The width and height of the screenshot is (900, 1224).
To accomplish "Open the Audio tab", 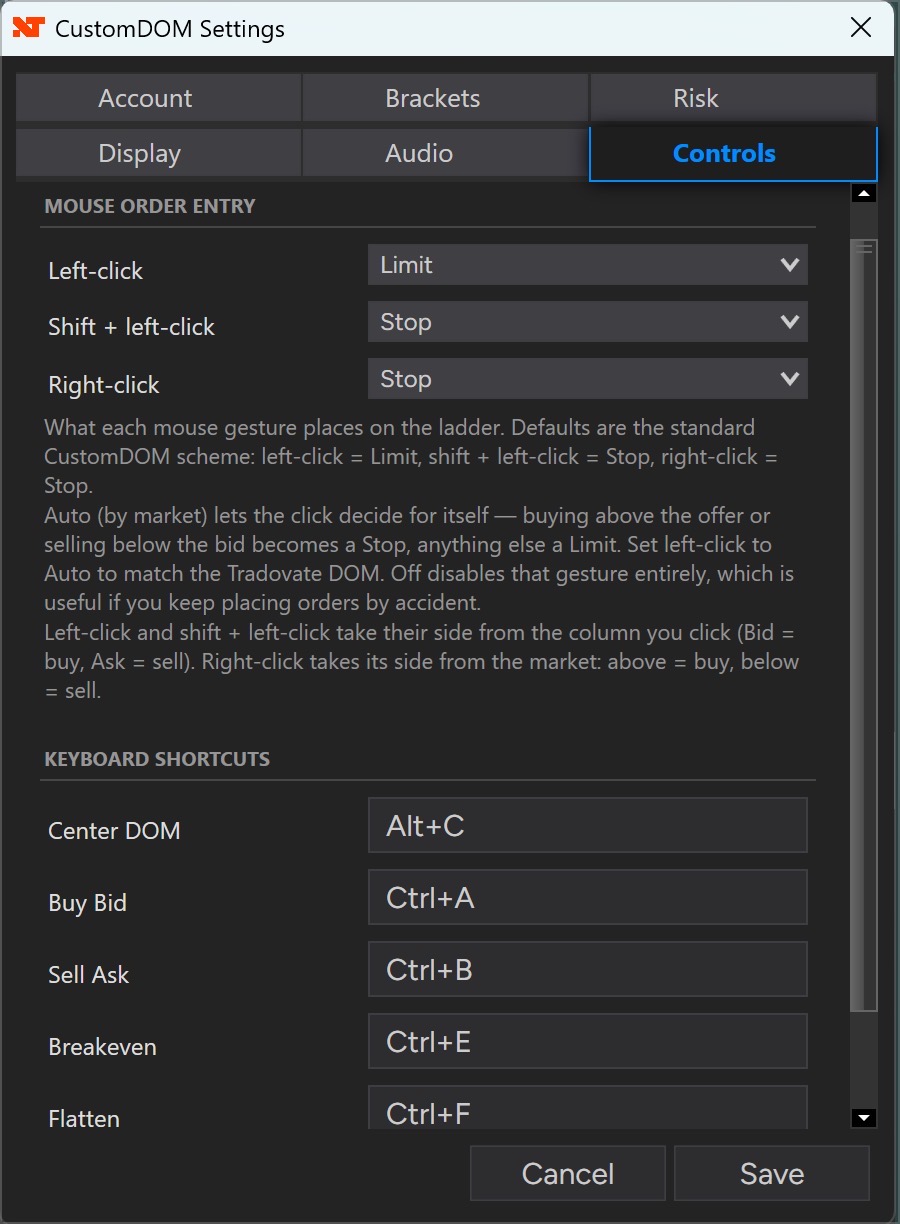I will 445,153.
